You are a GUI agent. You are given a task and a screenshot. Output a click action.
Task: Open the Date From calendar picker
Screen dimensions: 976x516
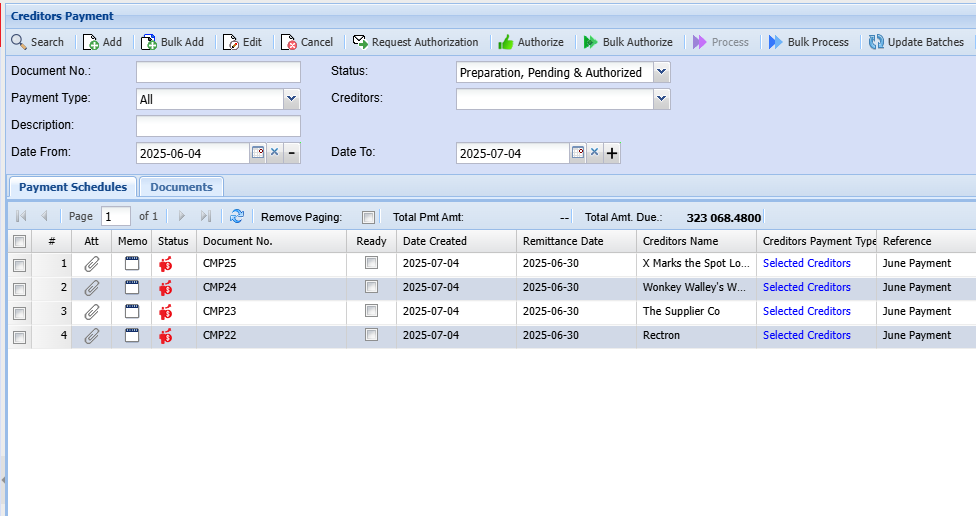pyautogui.click(x=257, y=153)
